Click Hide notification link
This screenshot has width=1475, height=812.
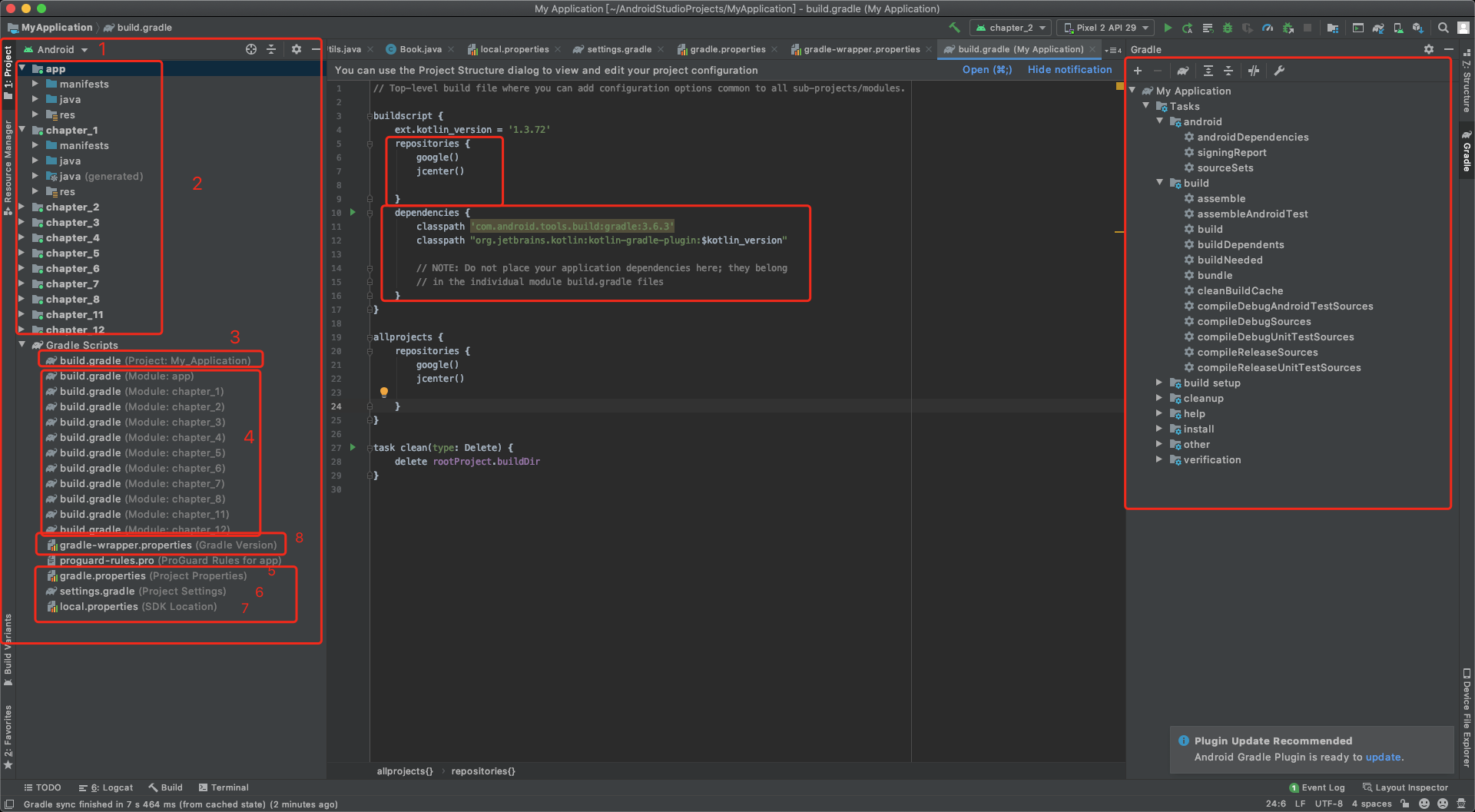(x=1069, y=69)
